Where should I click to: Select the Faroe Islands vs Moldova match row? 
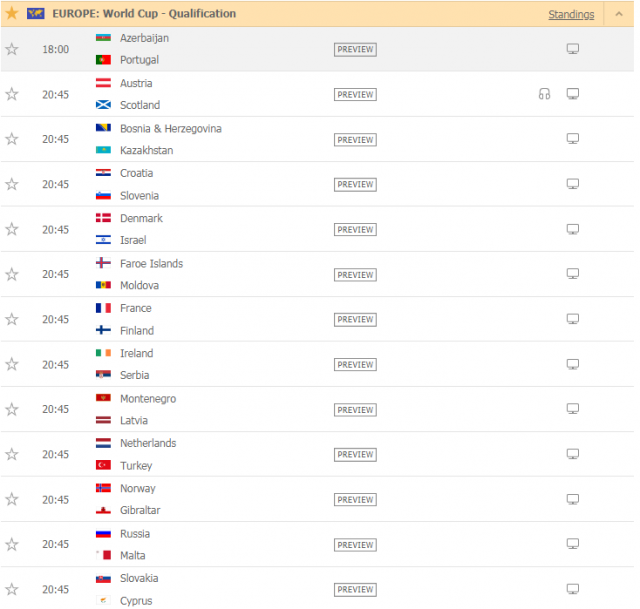coord(250,274)
